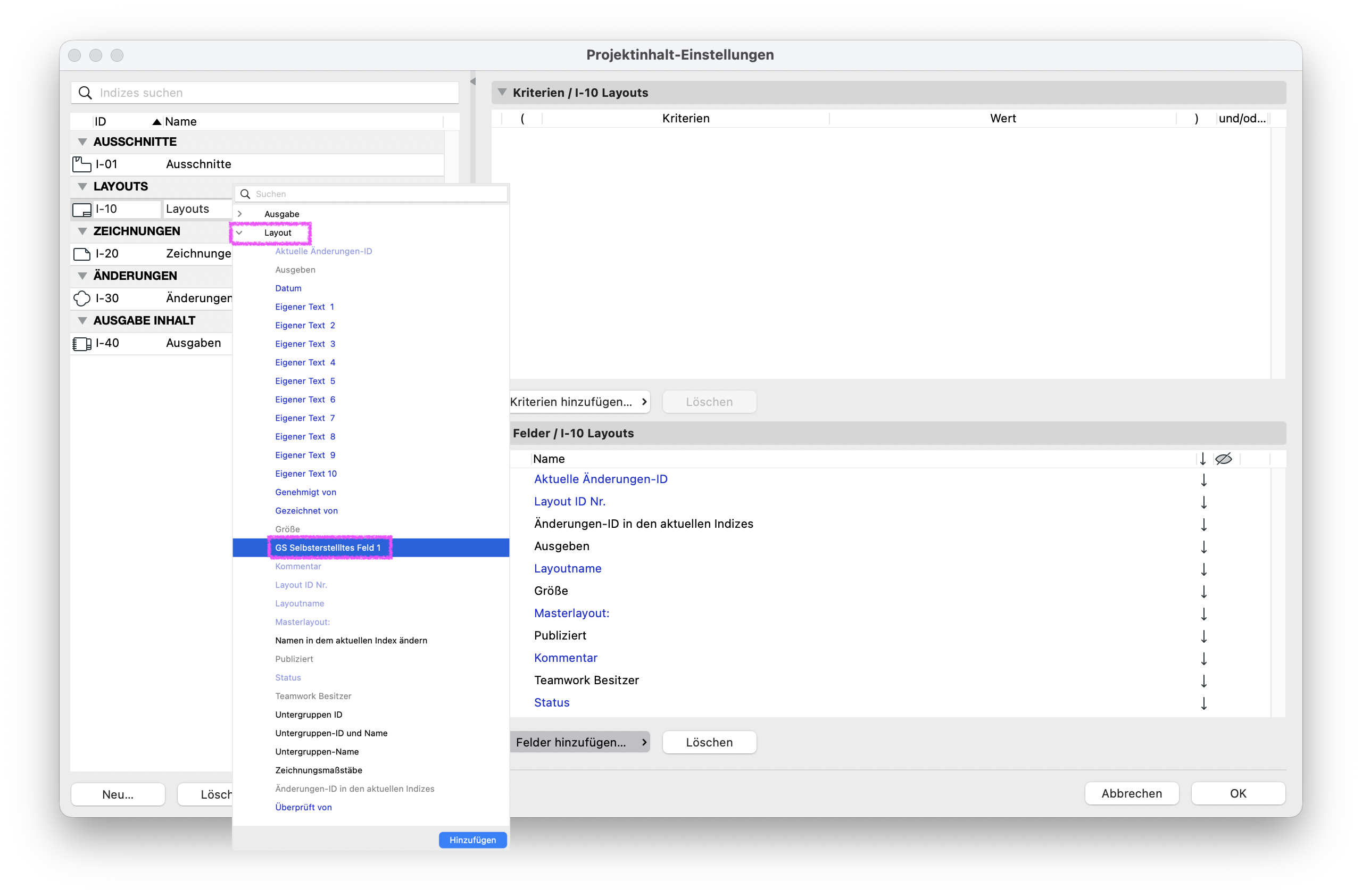Click the Abbrechen button
The width and height of the screenshot is (1362, 896).
click(1132, 794)
